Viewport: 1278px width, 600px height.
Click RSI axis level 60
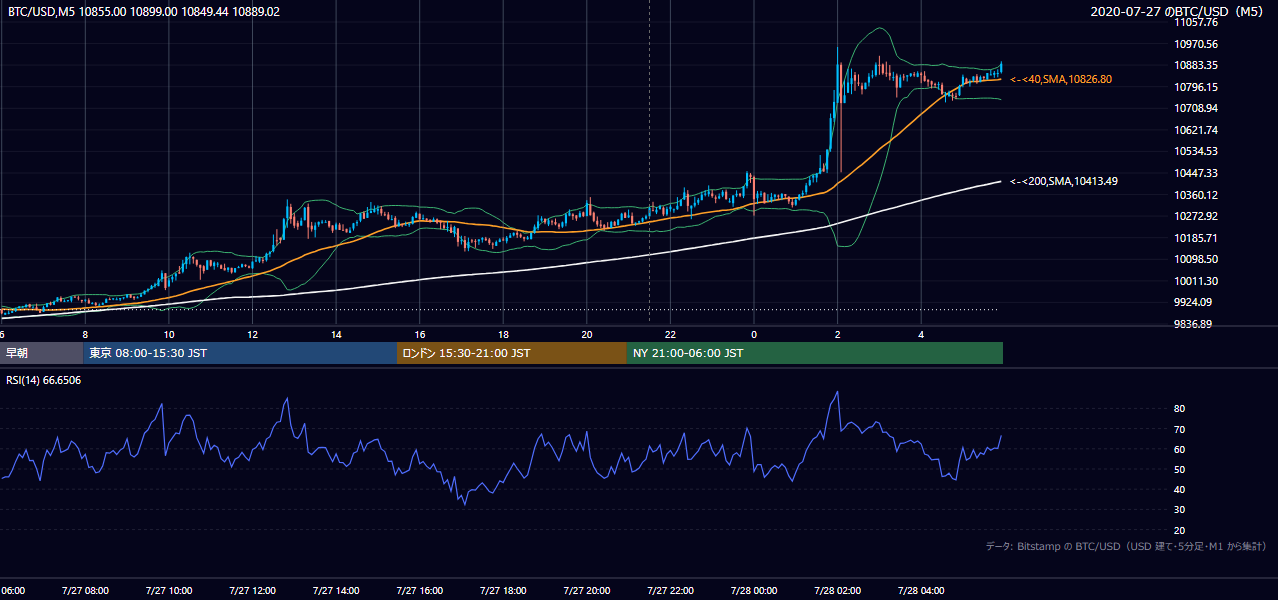[x=1179, y=449]
